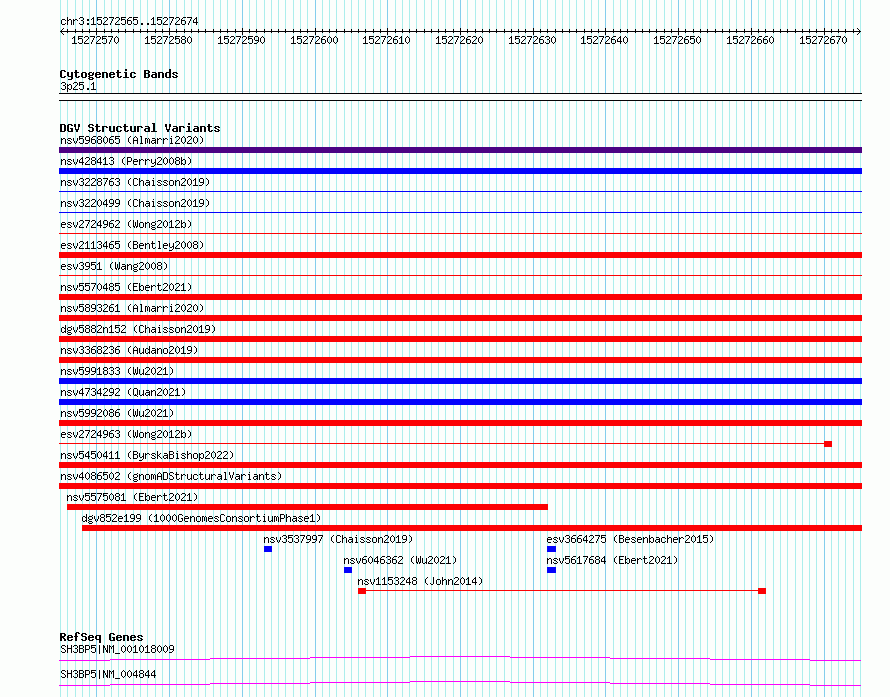Viewport: 890px width, 697px height.
Task: Click the blue bar under nsv428413
Action: click(x=460, y=171)
